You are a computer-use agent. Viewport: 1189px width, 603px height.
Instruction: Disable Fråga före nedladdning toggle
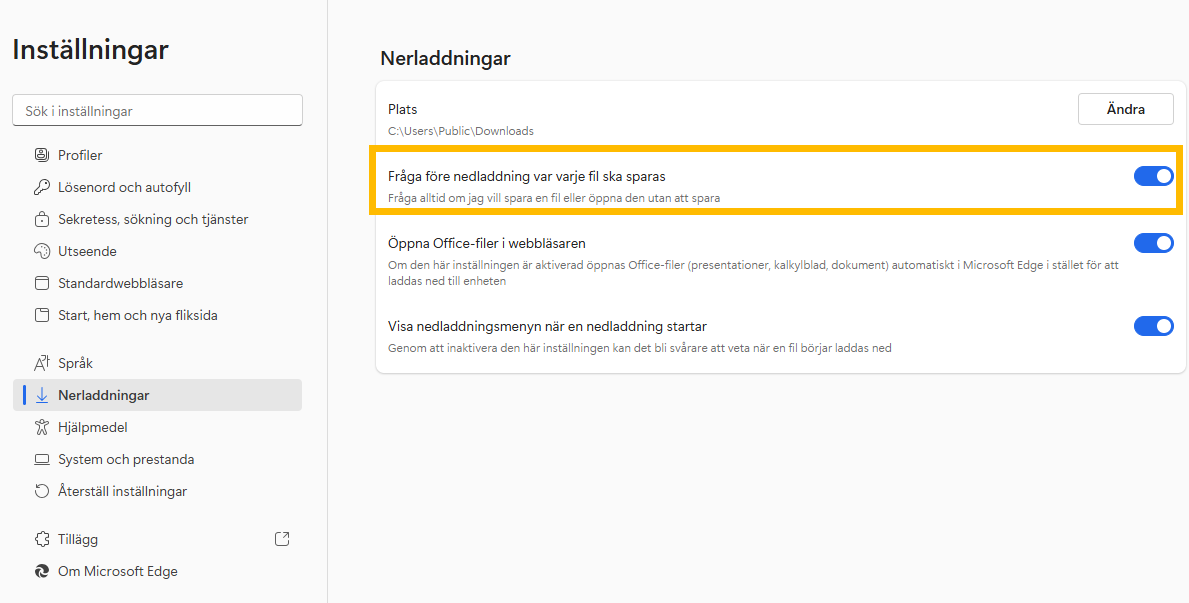pos(1153,176)
